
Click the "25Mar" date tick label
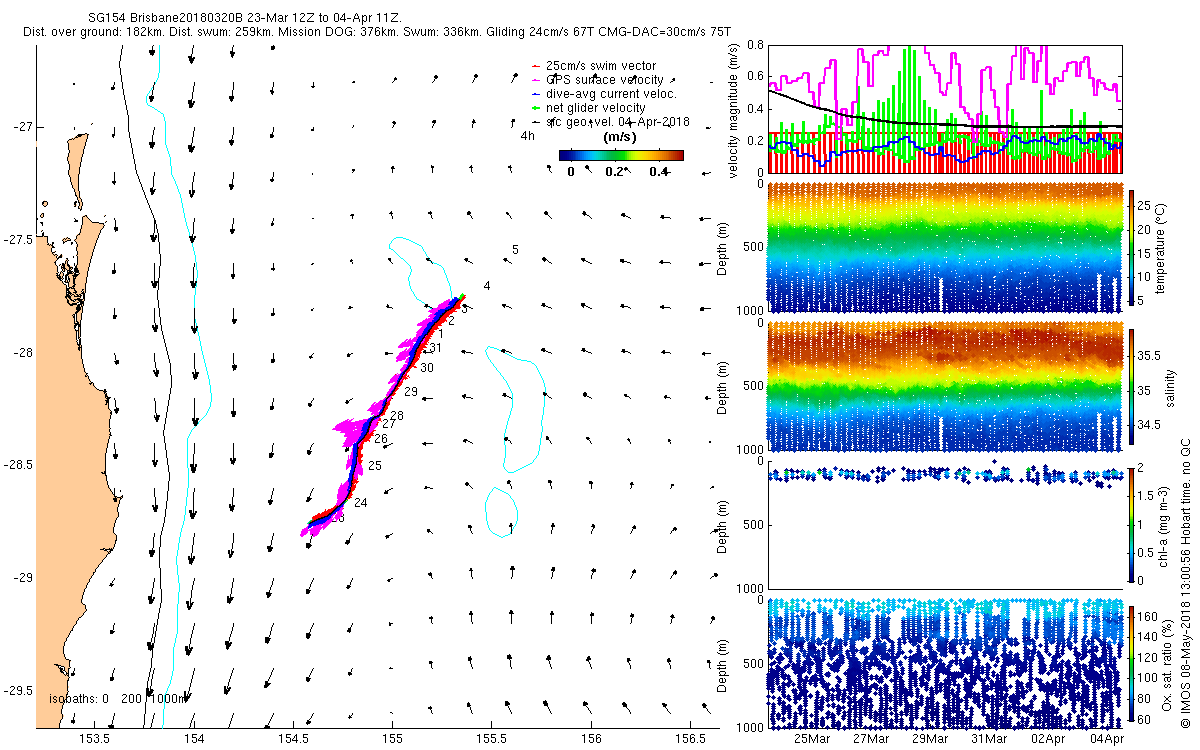tap(812, 739)
